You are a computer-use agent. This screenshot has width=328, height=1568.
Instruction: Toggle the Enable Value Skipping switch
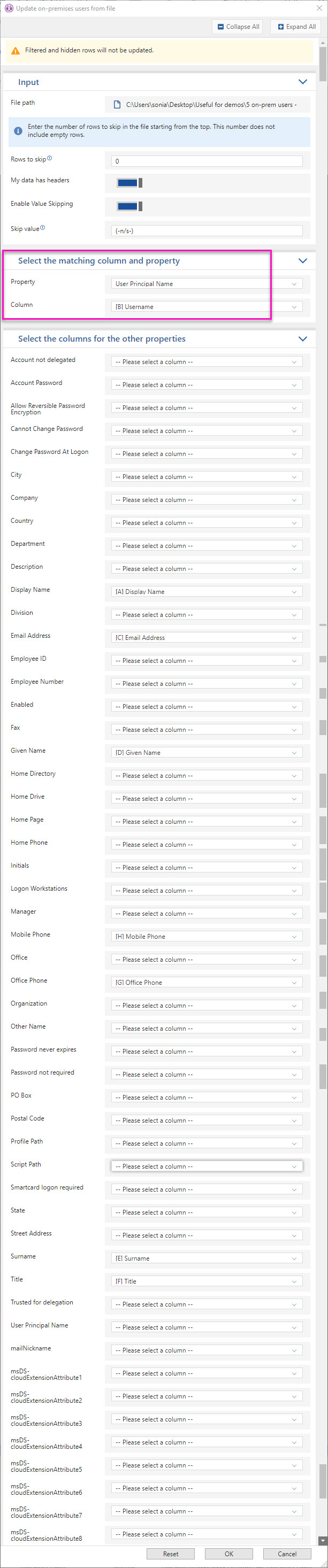pos(129,206)
